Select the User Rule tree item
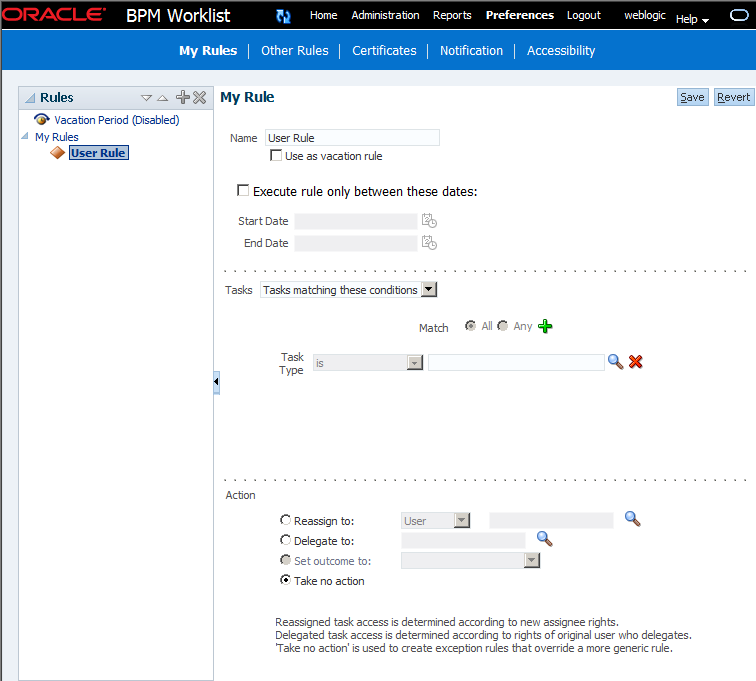Screen dimensions: 756x681 tap(98, 153)
